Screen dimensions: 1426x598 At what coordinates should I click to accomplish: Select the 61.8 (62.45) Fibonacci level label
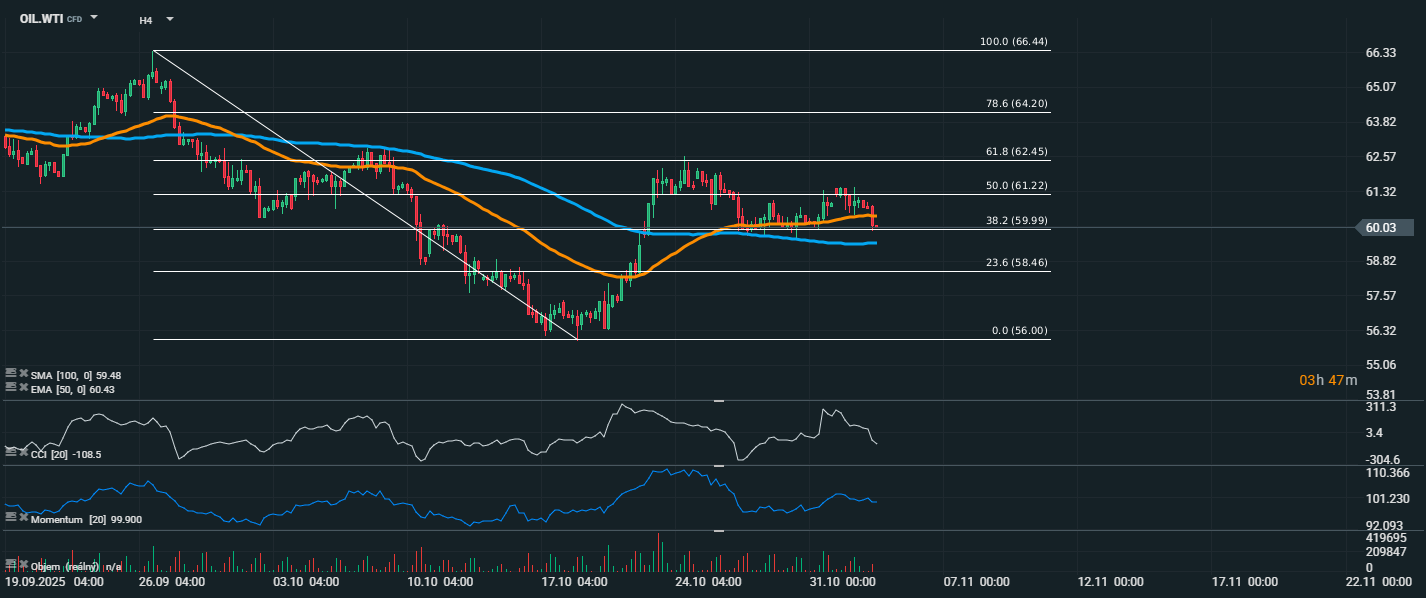pos(1014,152)
